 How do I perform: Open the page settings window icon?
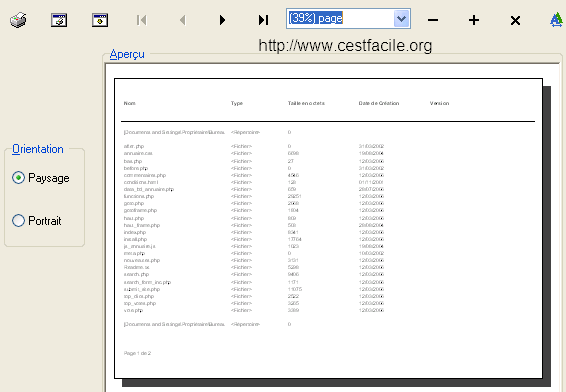pyautogui.click(x=100, y=20)
